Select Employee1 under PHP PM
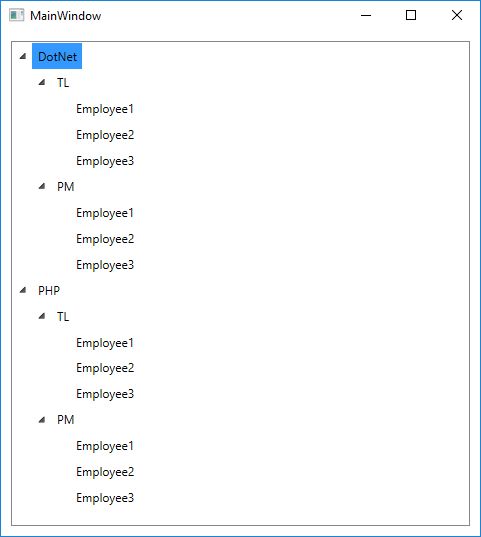This screenshot has height=537, width=481. 104,446
